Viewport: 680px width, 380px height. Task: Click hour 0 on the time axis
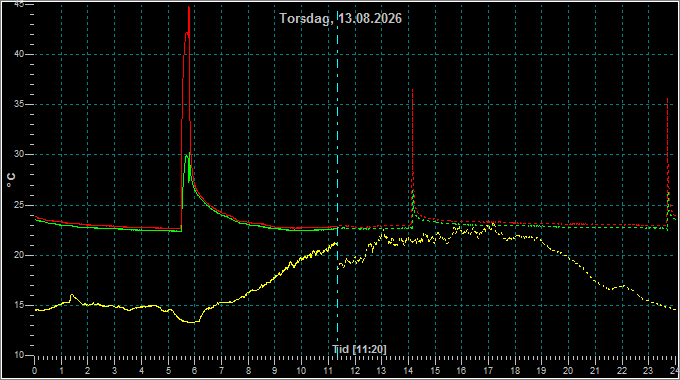(x=35, y=371)
